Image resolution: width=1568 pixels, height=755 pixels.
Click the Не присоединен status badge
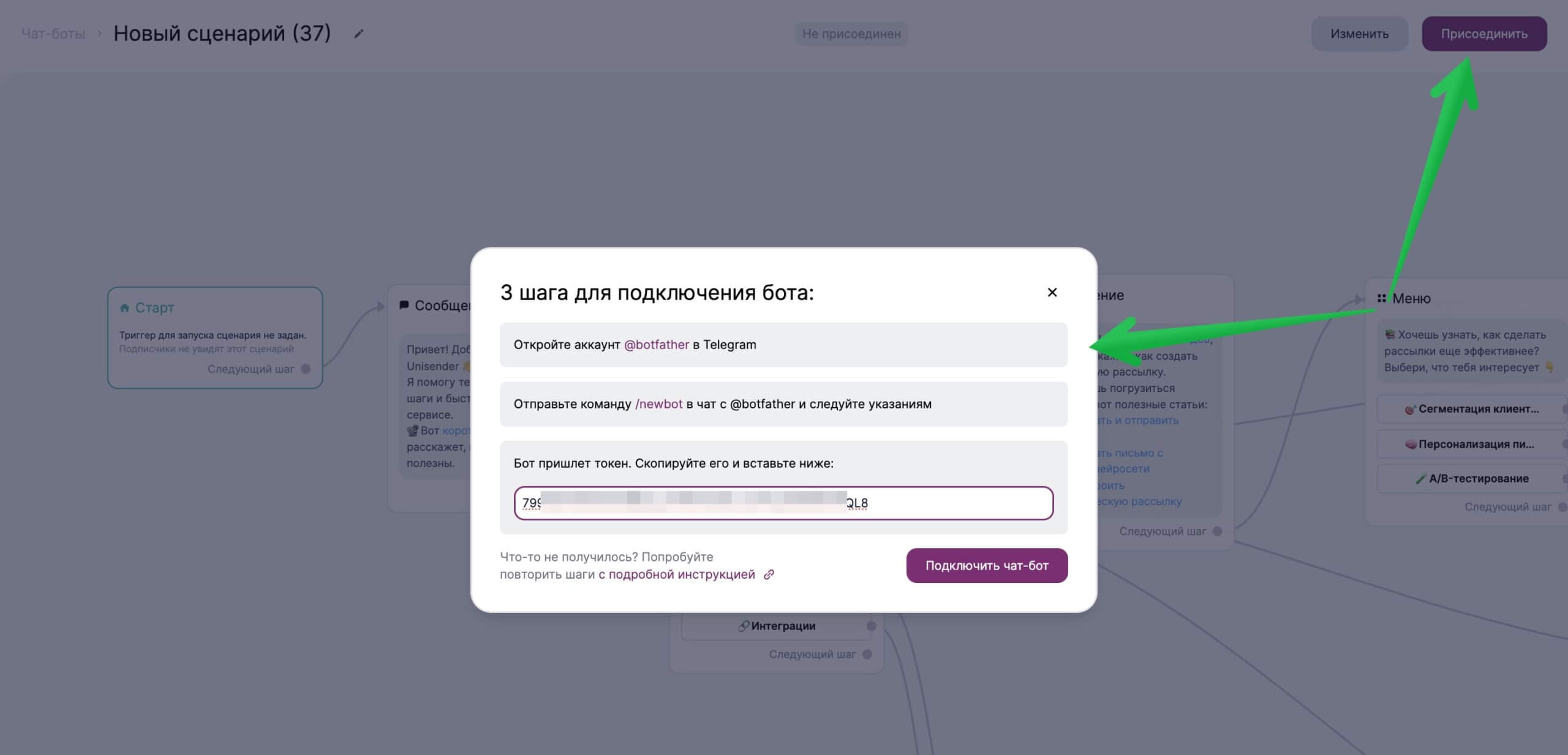tap(851, 34)
